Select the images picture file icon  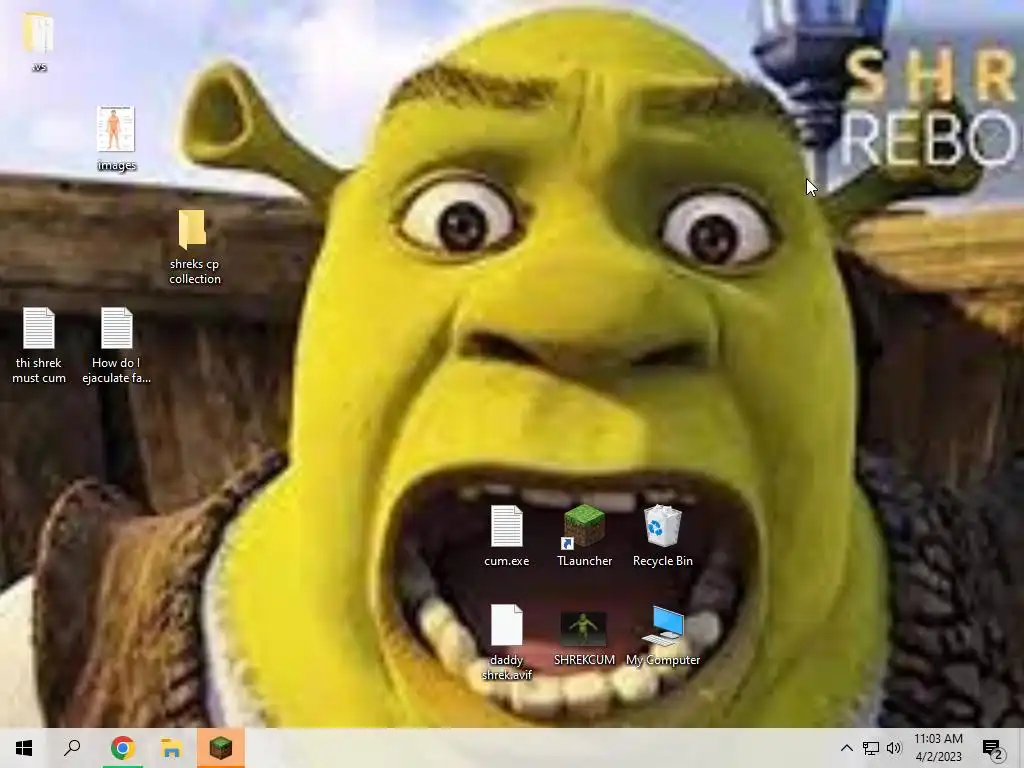click(x=116, y=138)
